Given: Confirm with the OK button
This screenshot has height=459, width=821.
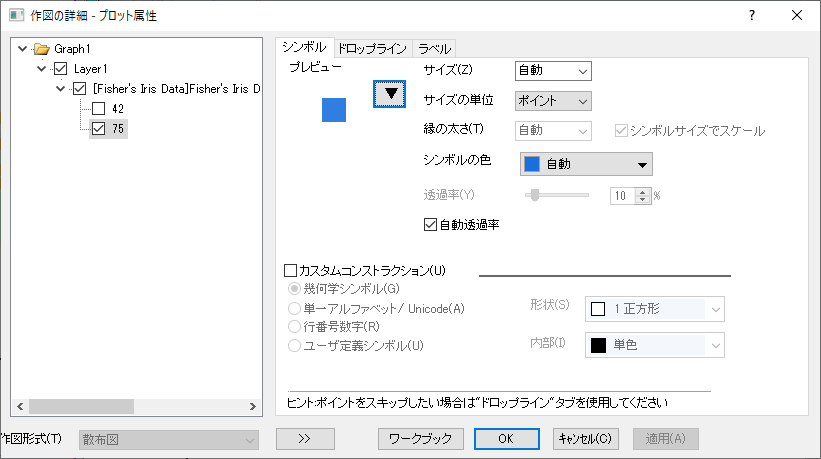Looking at the screenshot, I should coord(506,439).
